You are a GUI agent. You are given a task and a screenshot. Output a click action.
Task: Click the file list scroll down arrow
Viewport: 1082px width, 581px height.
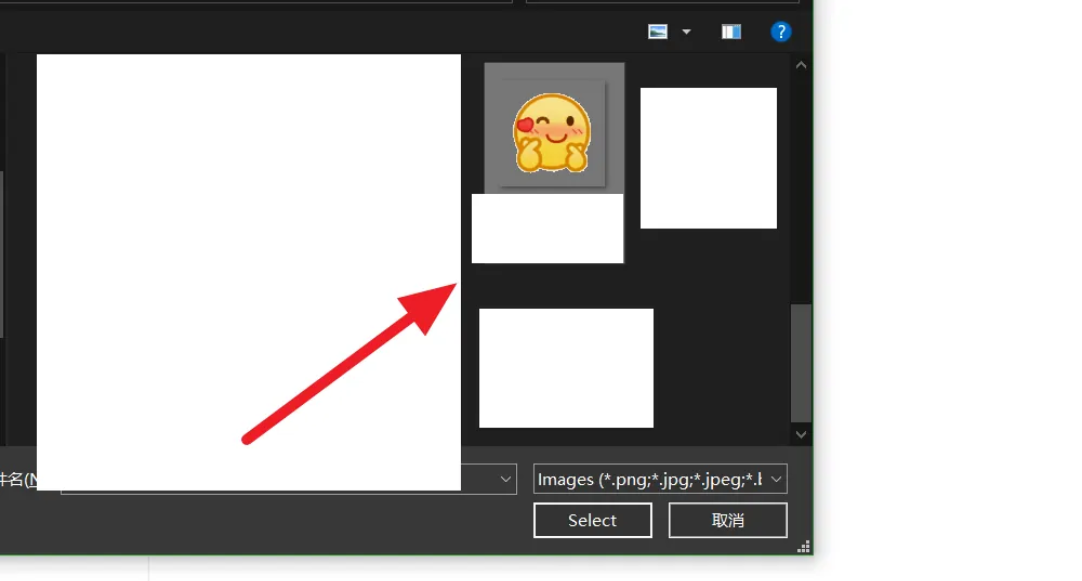tap(800, 435)
